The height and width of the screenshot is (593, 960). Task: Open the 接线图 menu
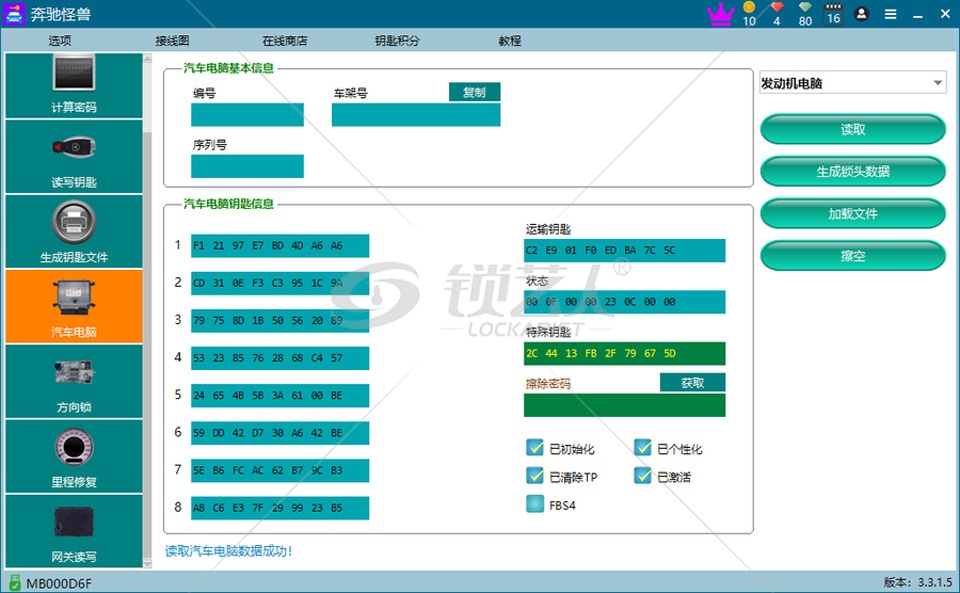point(172,40)
